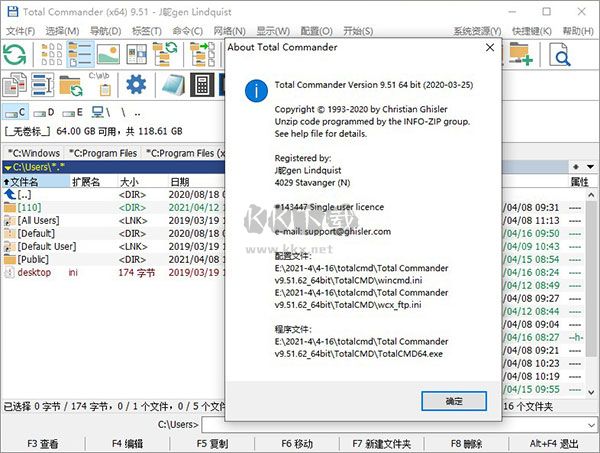Click F6 移动 function button

tap(297, 444)
